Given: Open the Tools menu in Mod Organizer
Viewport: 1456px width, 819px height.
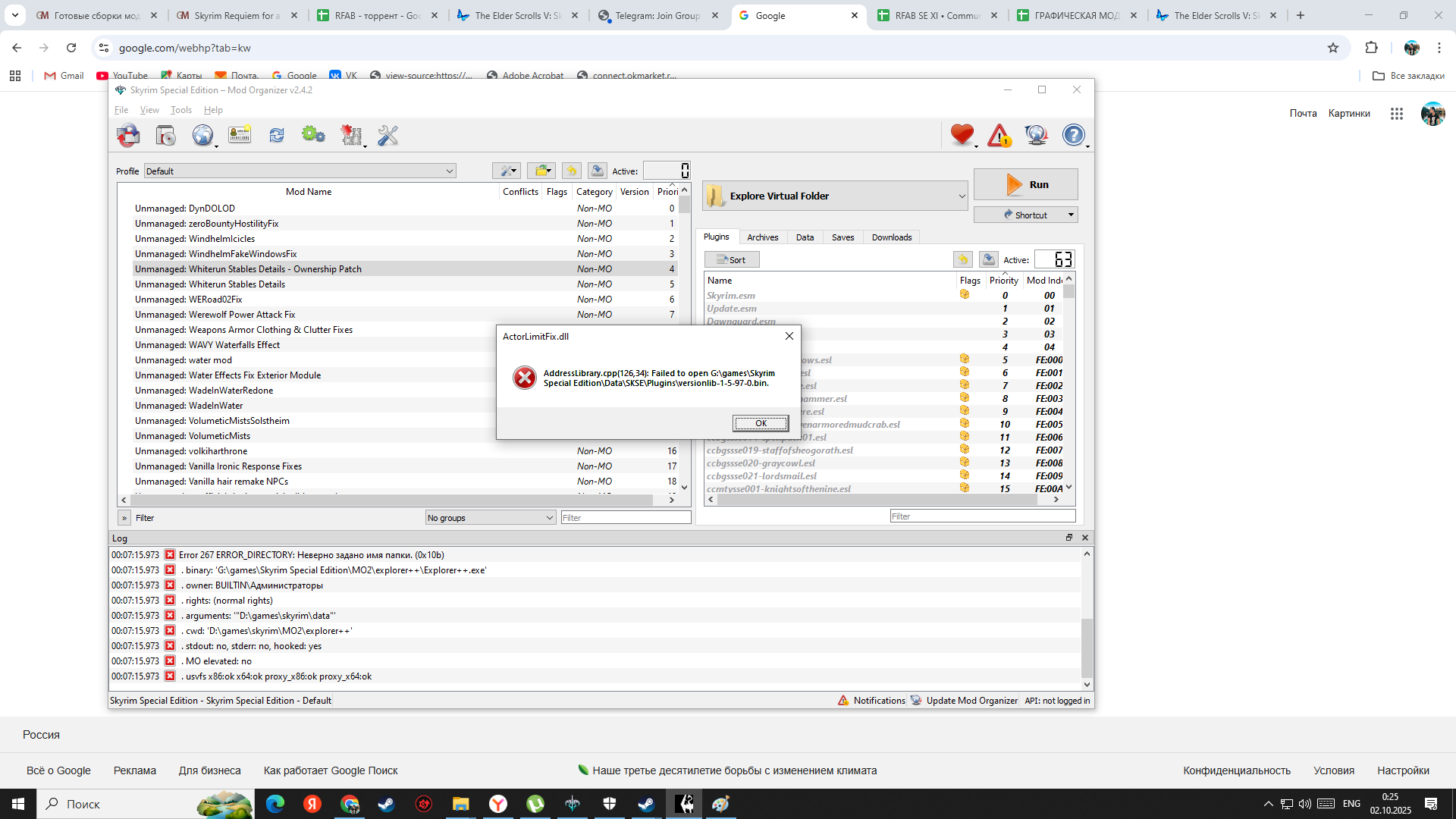Looking at the screenshot, I should (x=181, y=110).
